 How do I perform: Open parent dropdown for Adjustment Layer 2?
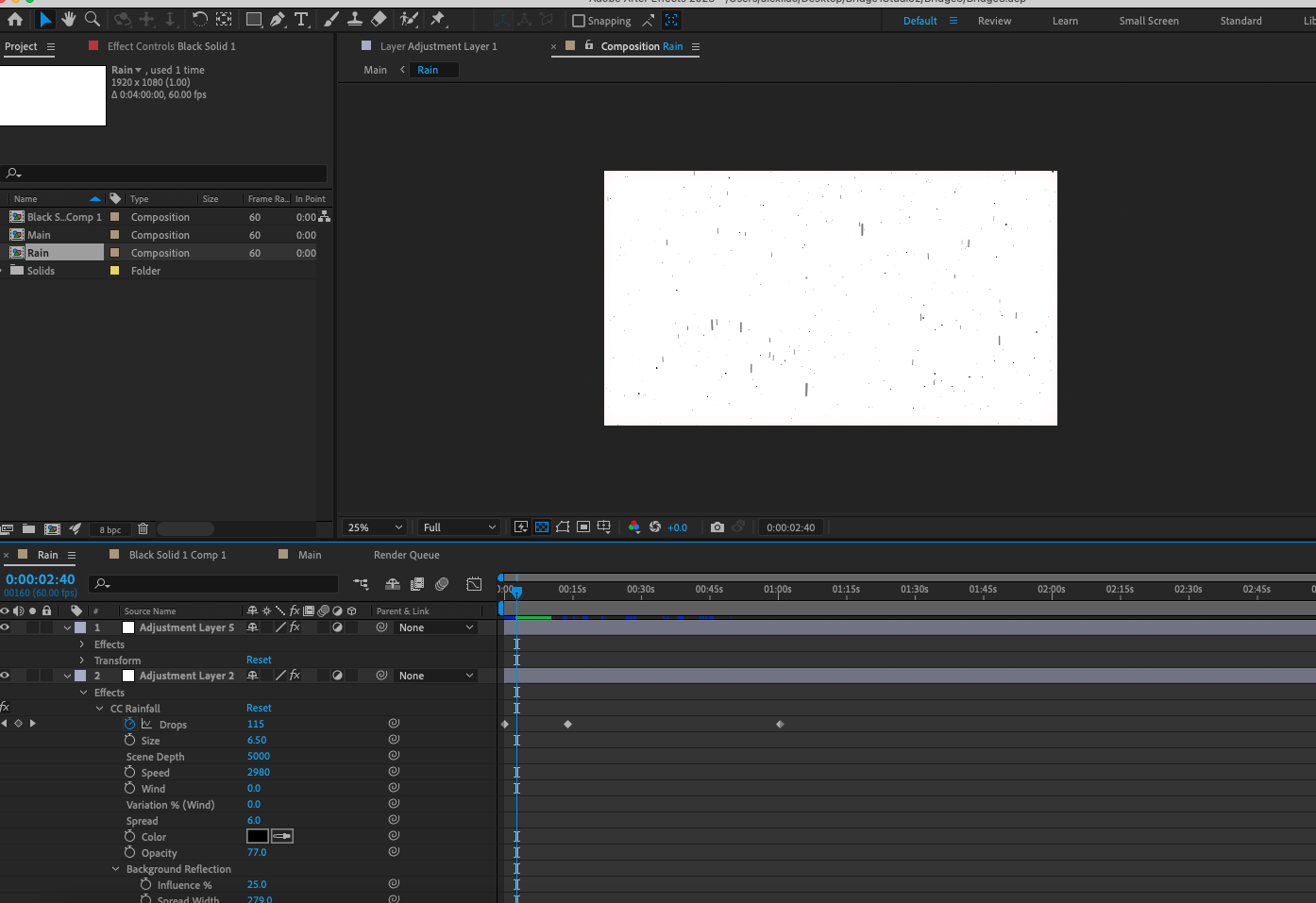pos(436,676)
